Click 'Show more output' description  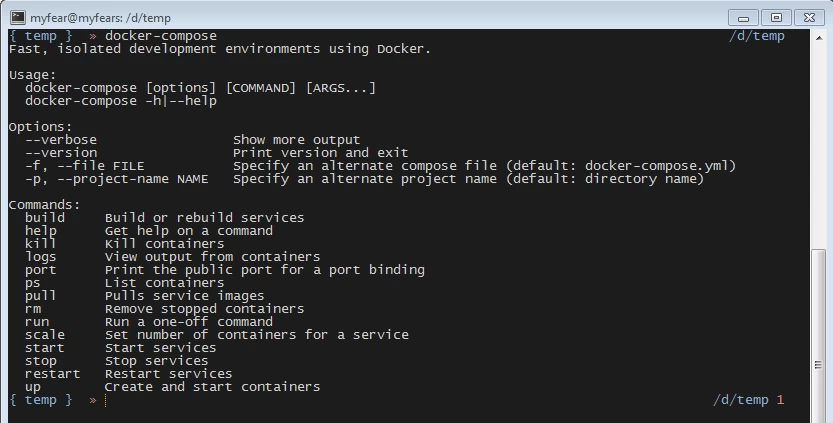coord(296,140)
